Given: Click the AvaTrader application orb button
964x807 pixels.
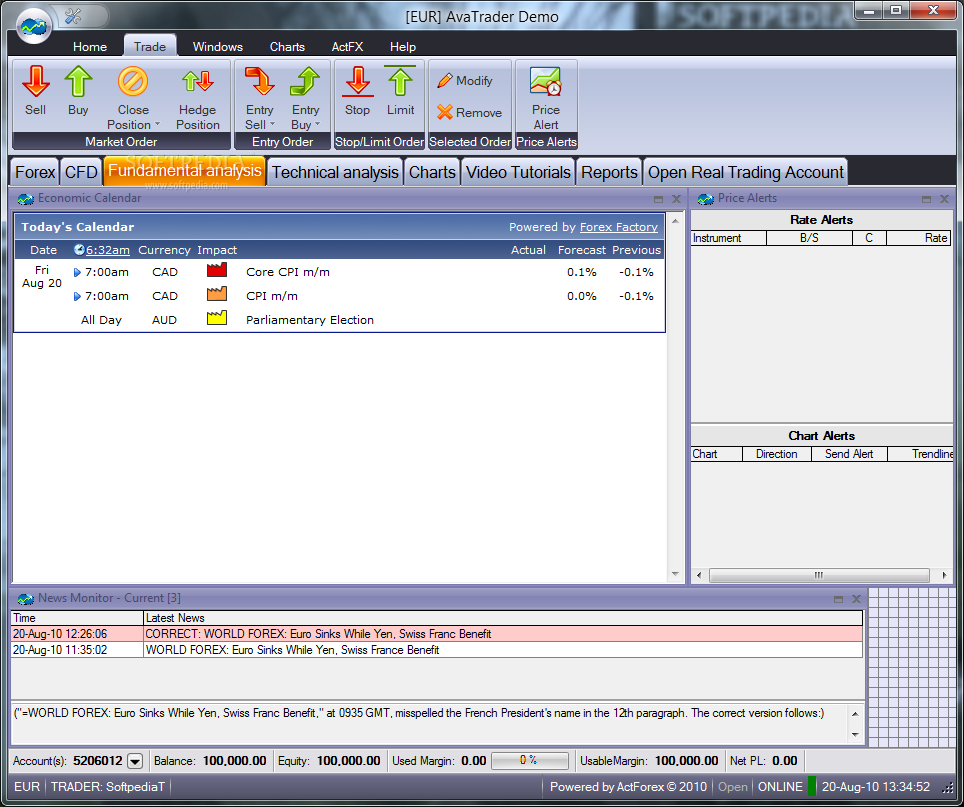Looking at the screenshot, I should (34, 27).
